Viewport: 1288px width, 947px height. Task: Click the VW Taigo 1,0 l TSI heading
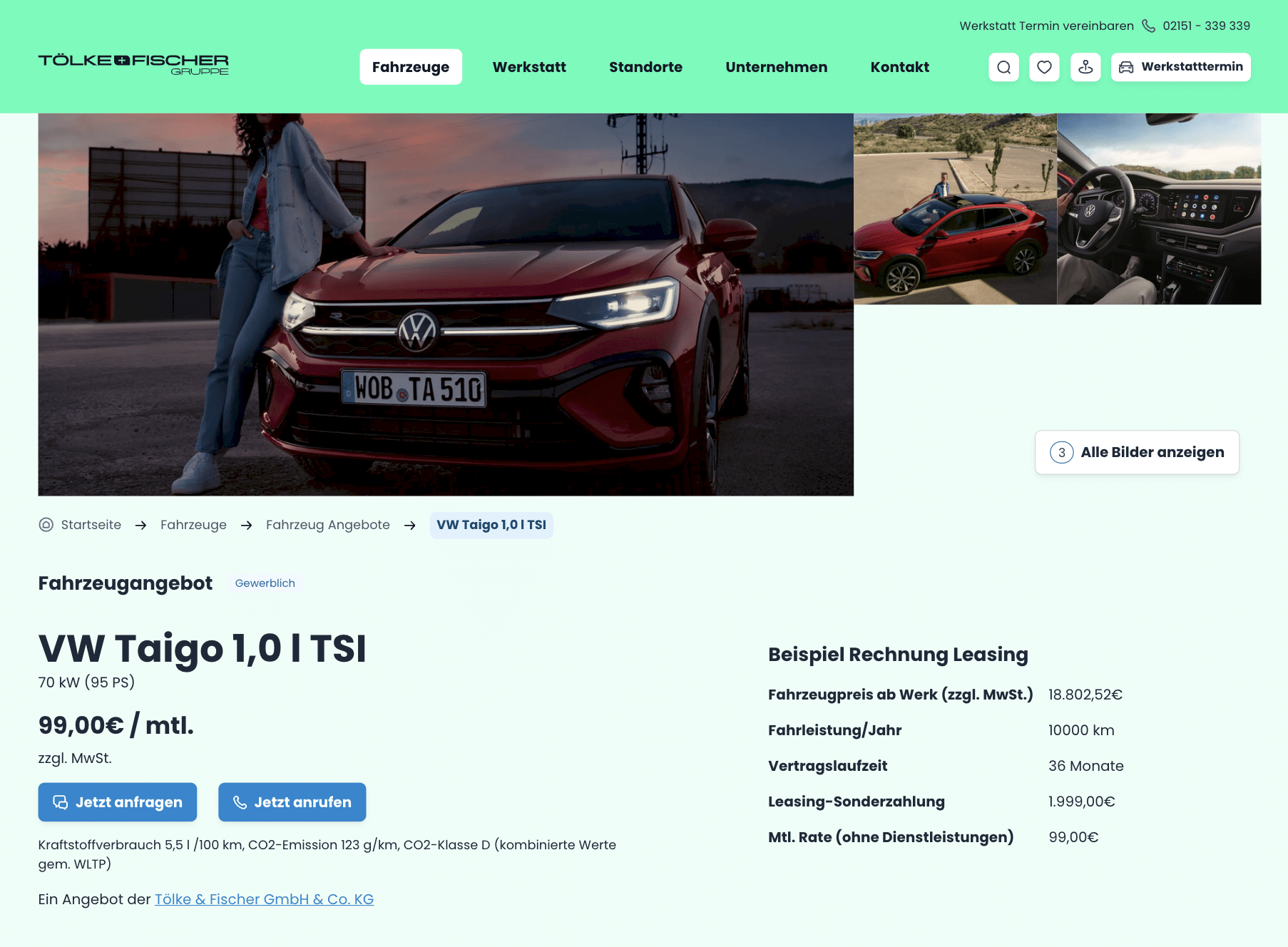(203, 649)
